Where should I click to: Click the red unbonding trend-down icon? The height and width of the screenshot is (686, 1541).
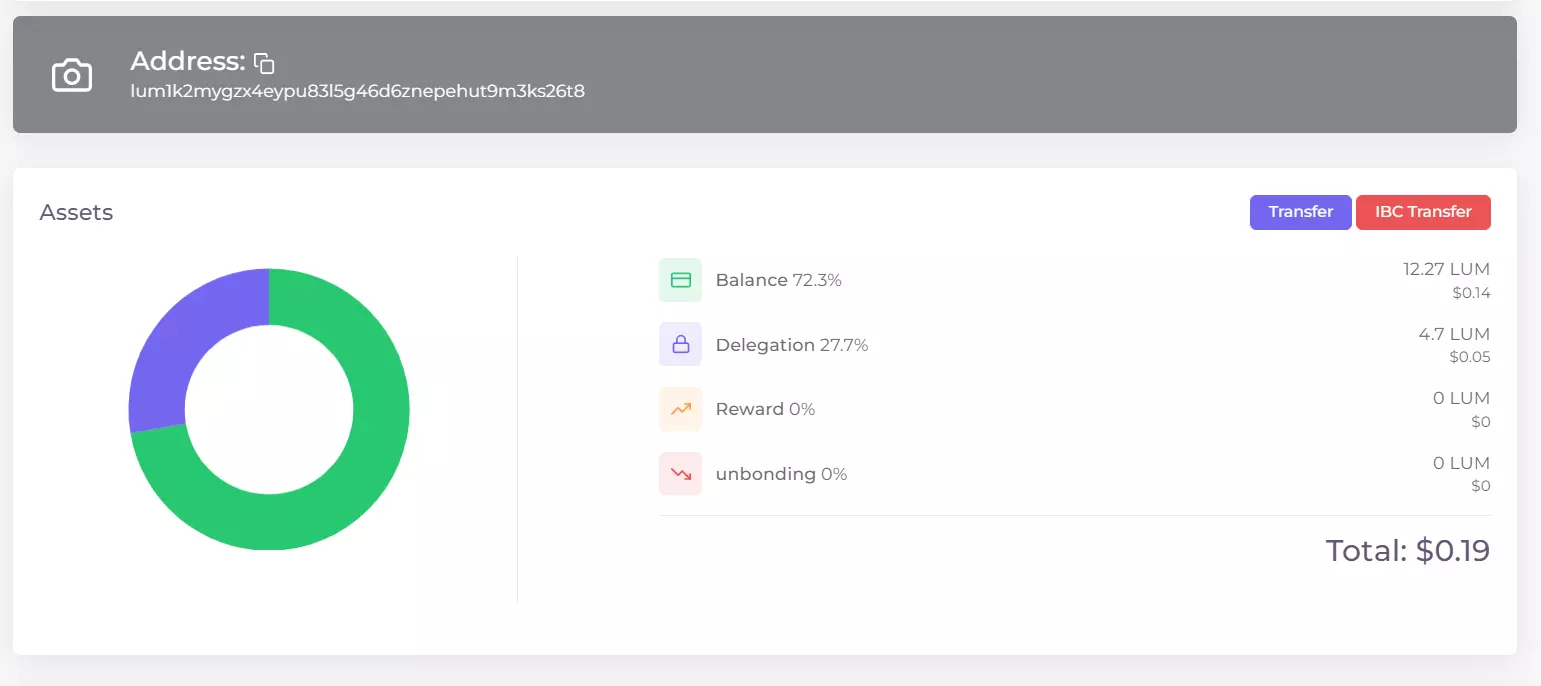click(680, 473)
